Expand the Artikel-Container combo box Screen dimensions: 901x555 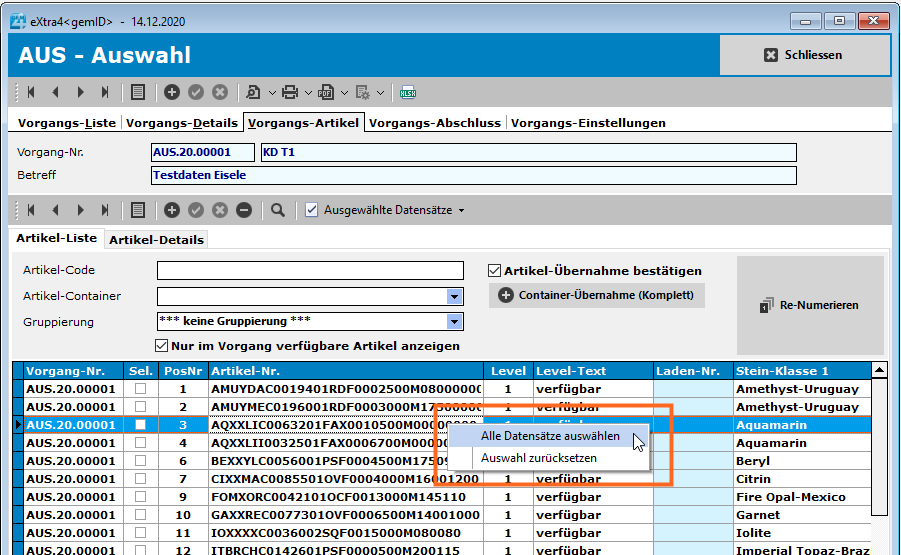click(x=455, y=296)
